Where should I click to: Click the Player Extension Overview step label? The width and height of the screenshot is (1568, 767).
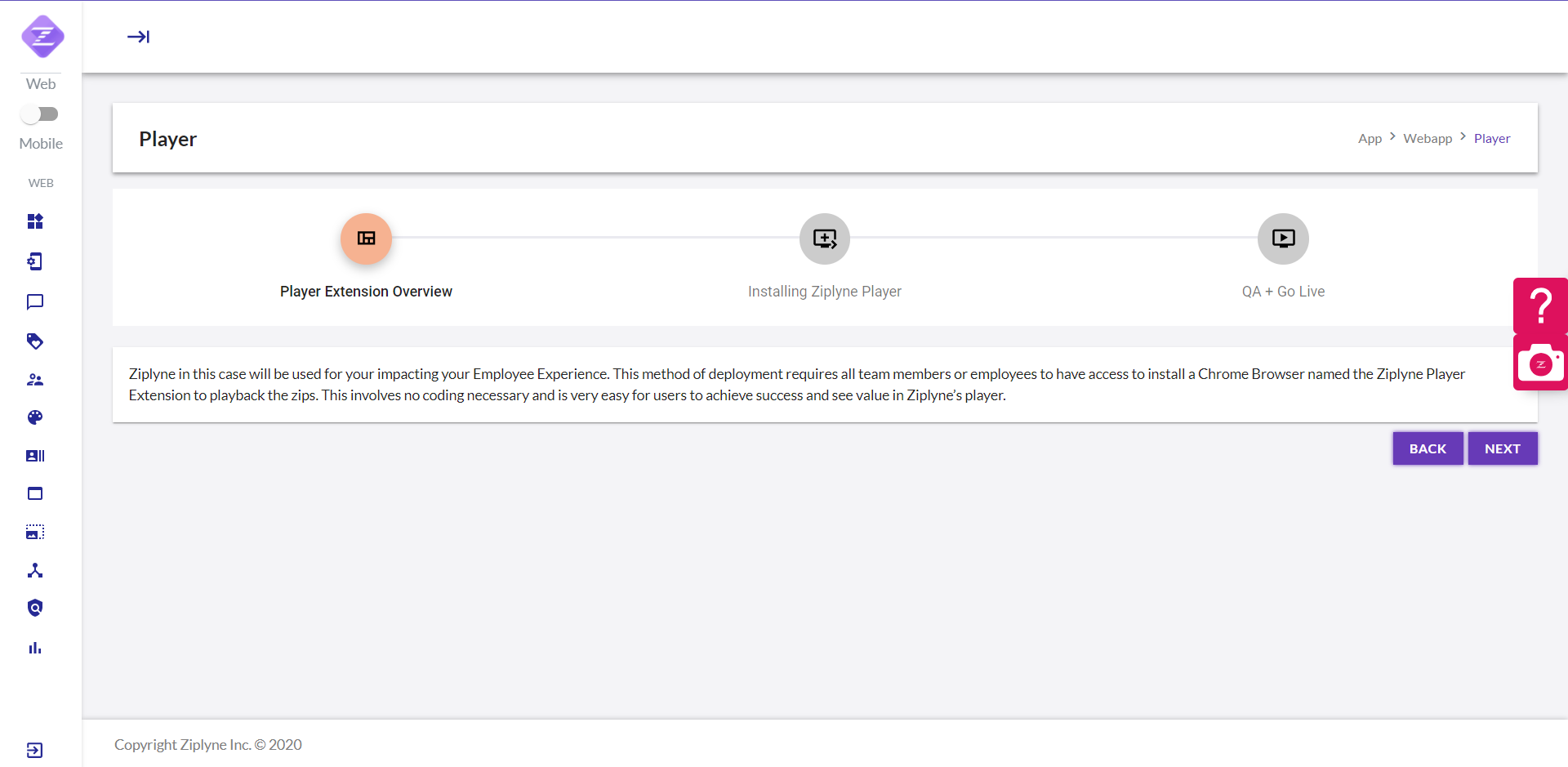pyautogui.click(x=366, y=292)
